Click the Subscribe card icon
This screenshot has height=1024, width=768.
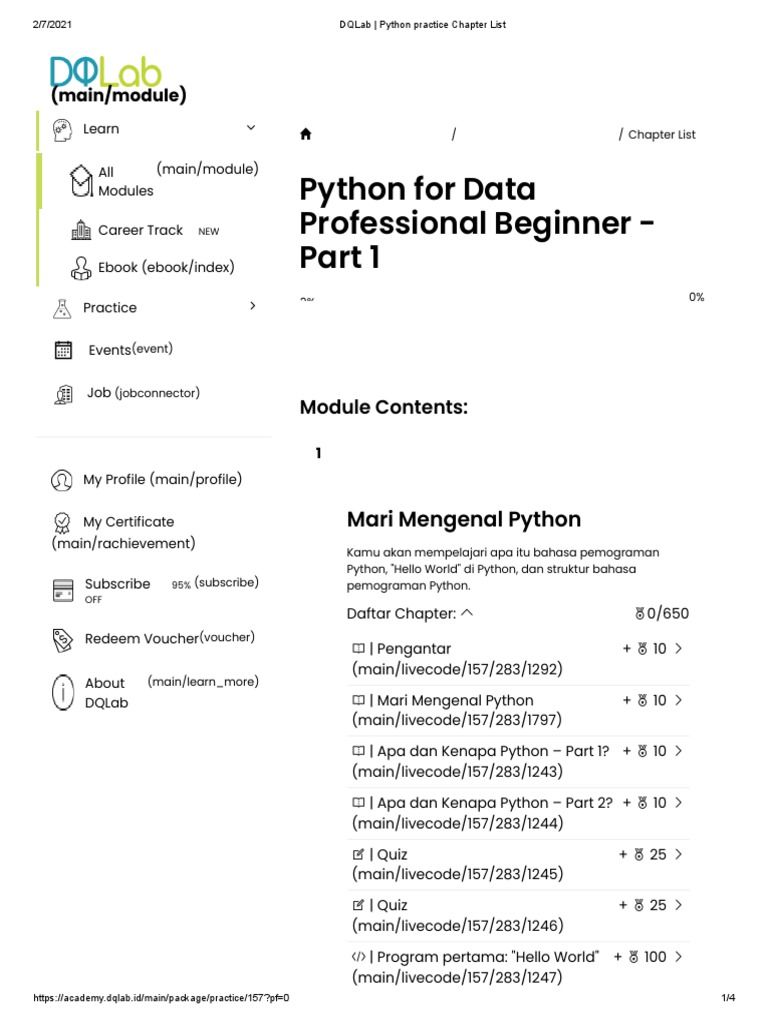pyautogui.click(x=63, y=590)
